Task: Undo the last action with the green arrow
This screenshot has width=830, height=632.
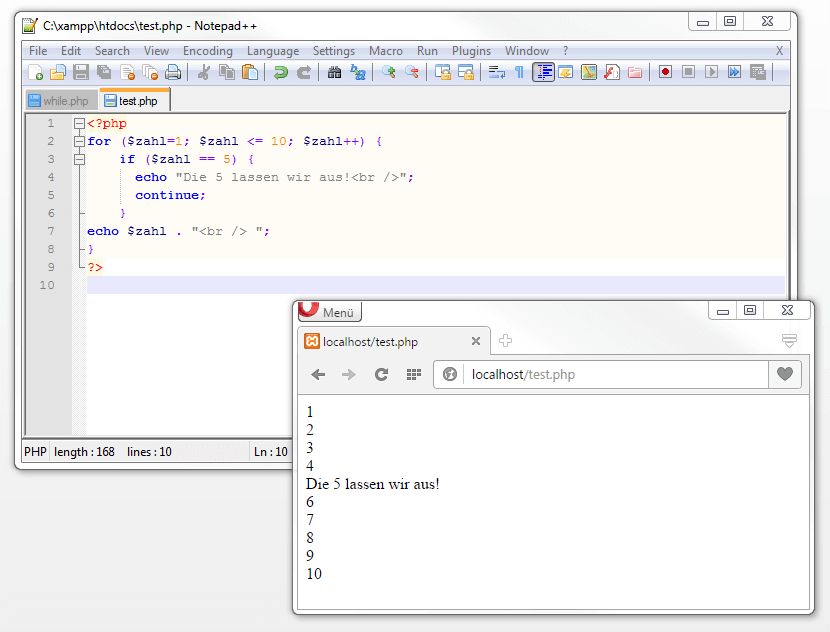Action: (x=281, y=72)
